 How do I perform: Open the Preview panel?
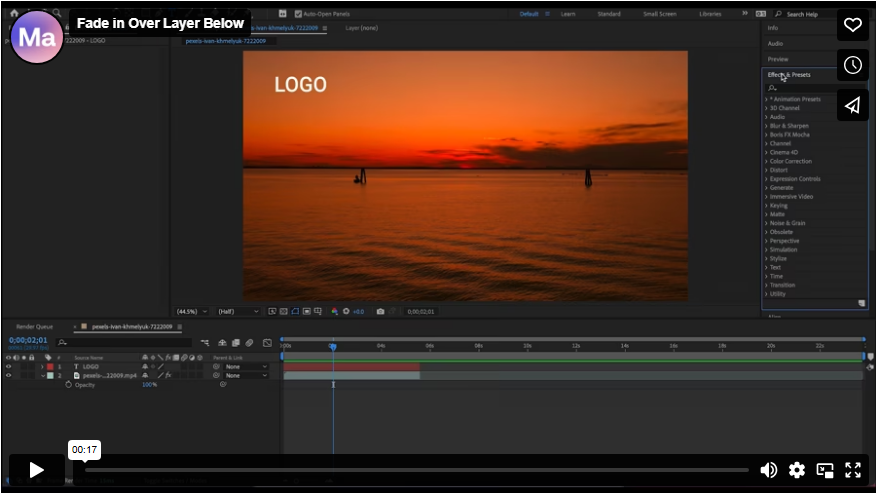point(777,59)
